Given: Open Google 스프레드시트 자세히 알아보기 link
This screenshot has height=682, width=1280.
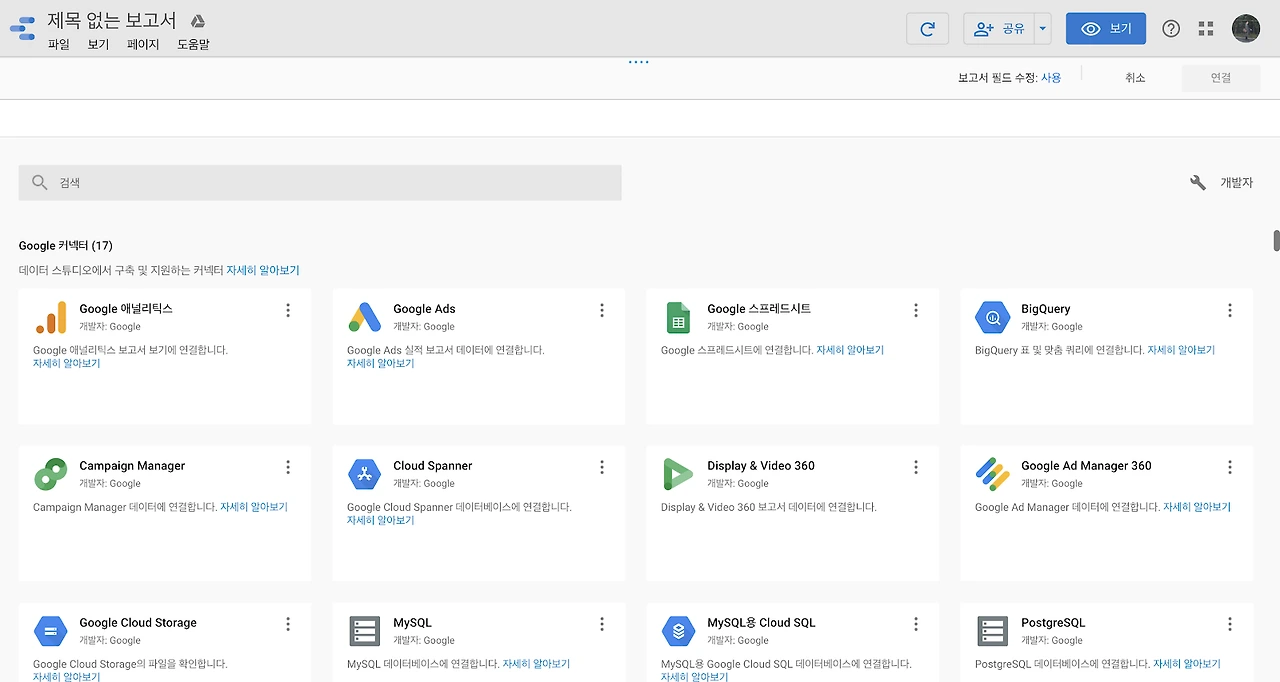Looking at the screenshot, I should click(x=850, y=351).
